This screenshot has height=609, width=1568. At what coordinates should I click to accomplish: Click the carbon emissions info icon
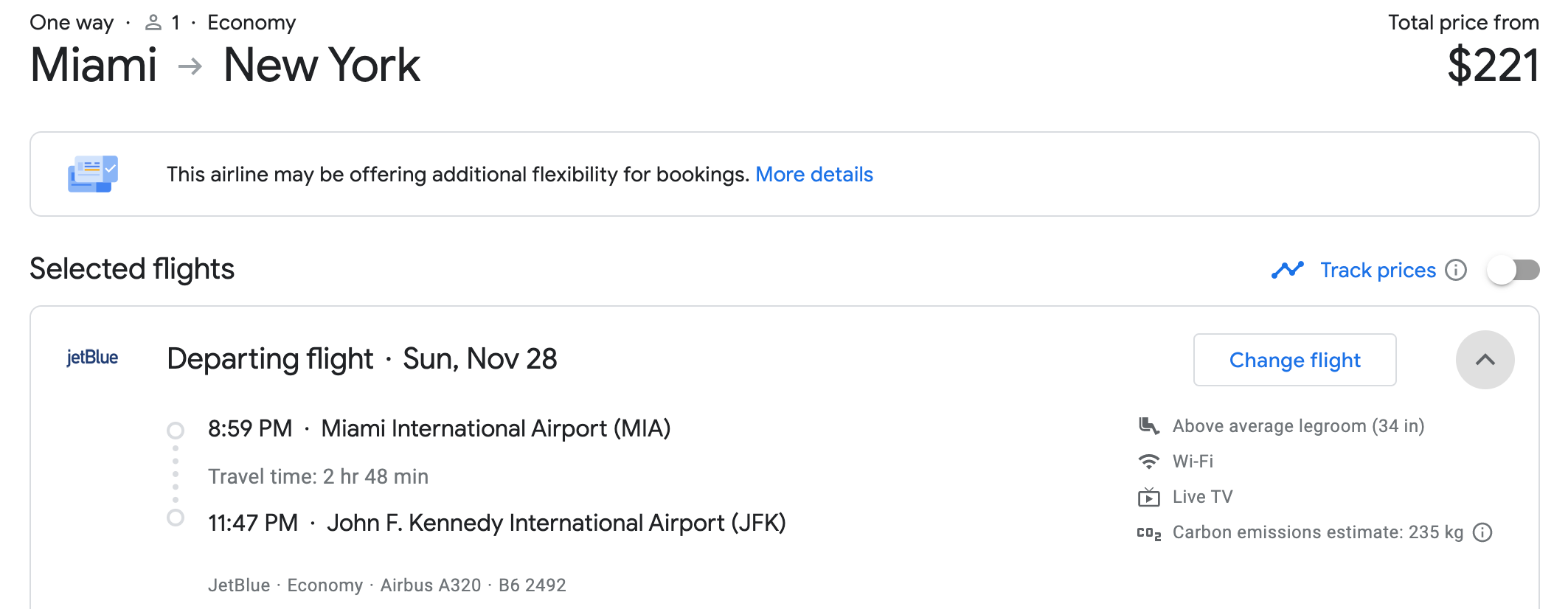tap(1482, 532)
